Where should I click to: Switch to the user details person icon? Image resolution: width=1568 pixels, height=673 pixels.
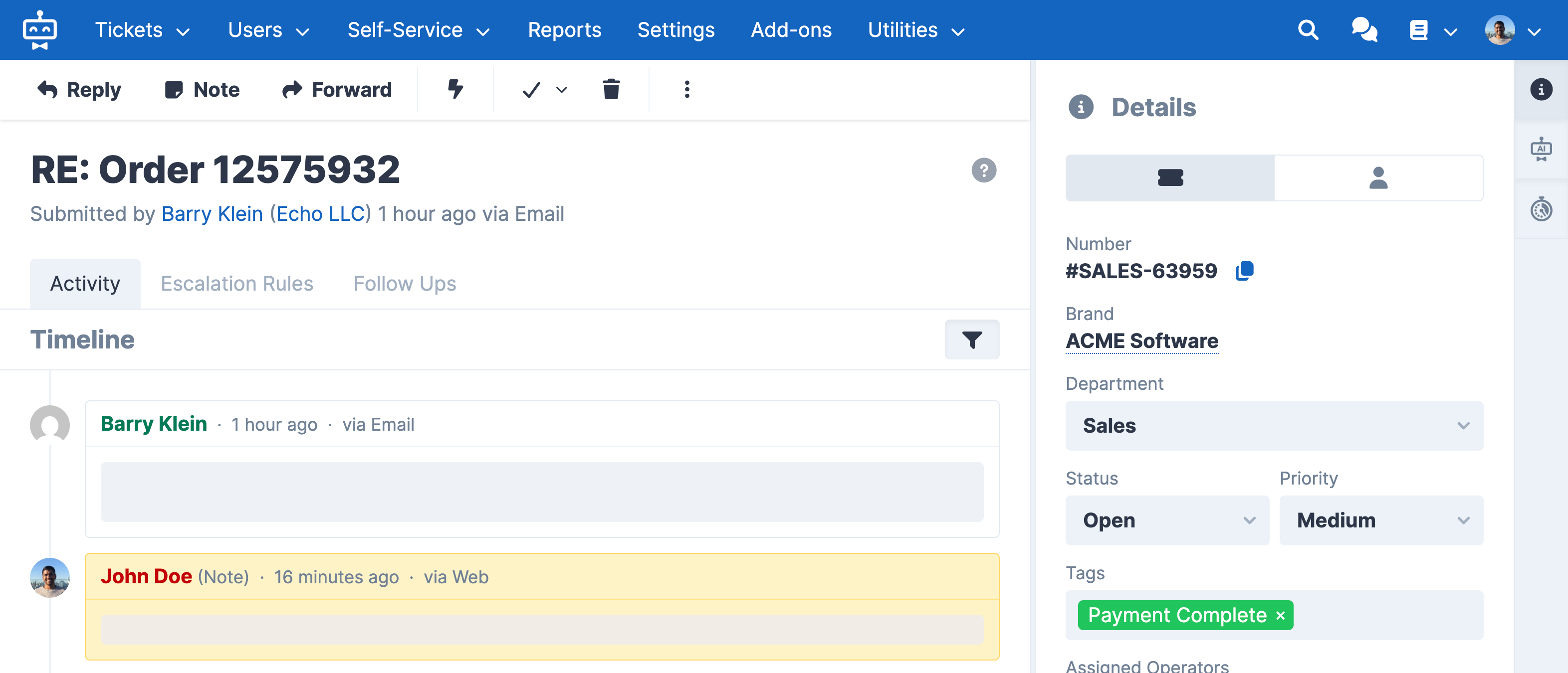click(x=1378, y=177)
